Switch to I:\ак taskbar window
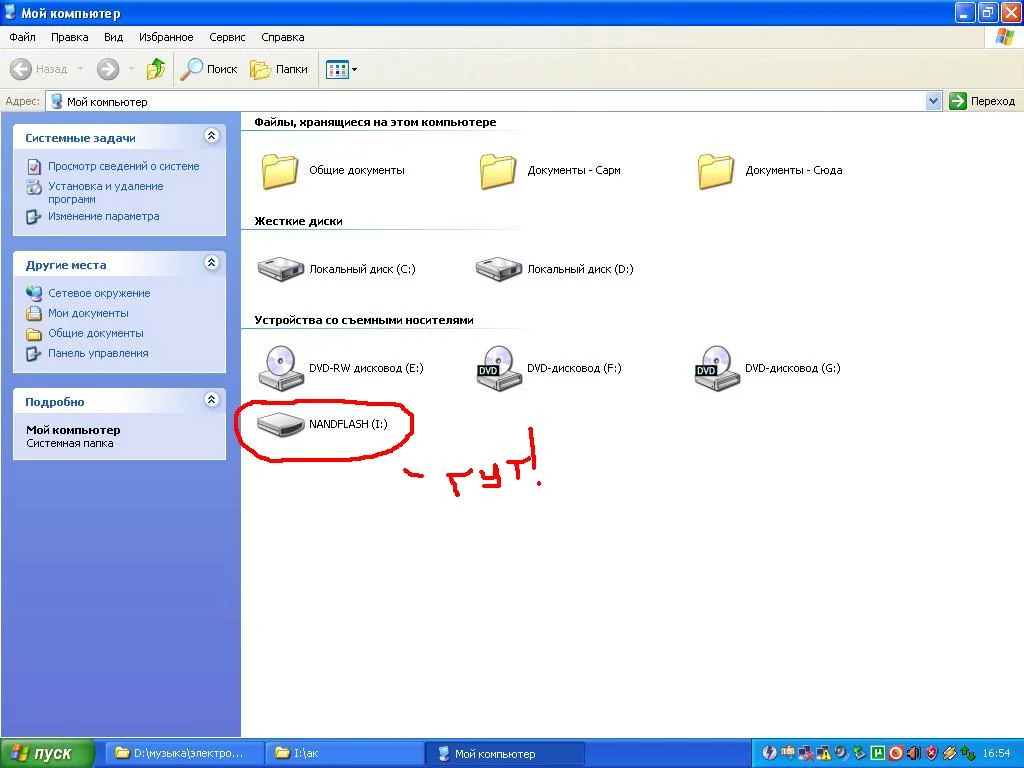 click(x=345, y=753)
